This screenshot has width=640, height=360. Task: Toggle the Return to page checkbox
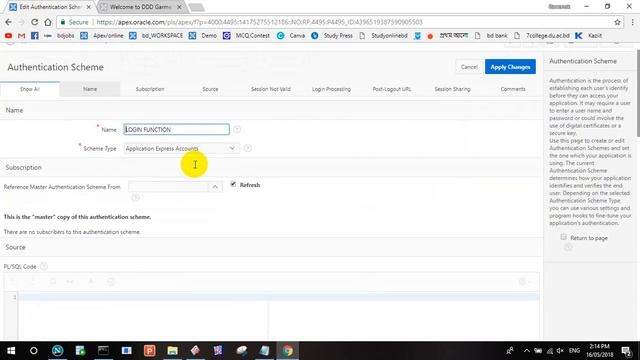(x=563, y=237)
